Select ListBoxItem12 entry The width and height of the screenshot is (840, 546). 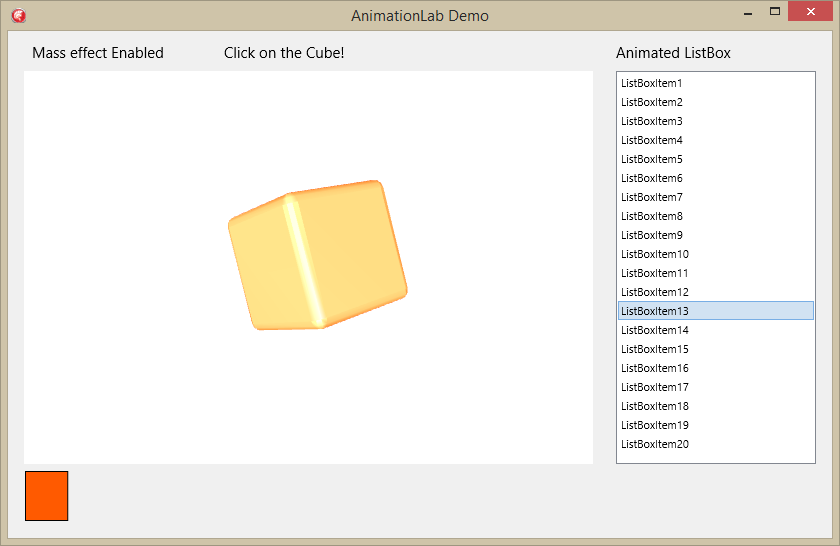716,292
